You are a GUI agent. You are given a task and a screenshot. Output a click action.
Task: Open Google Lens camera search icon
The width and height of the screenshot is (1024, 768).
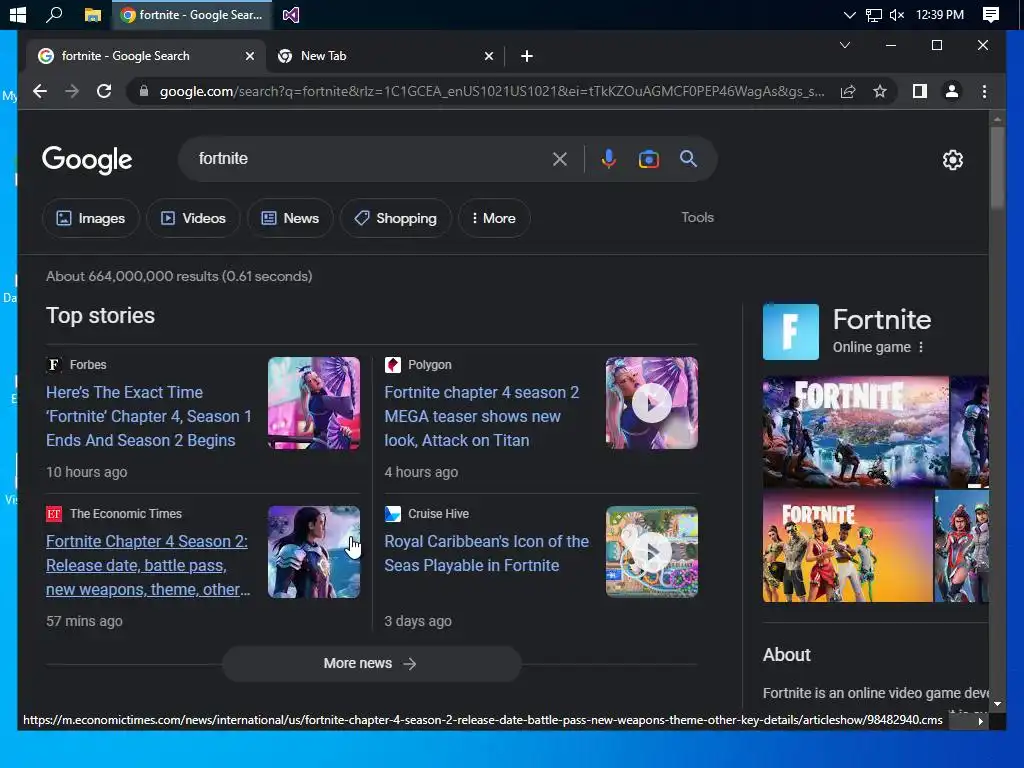(648, 159)
